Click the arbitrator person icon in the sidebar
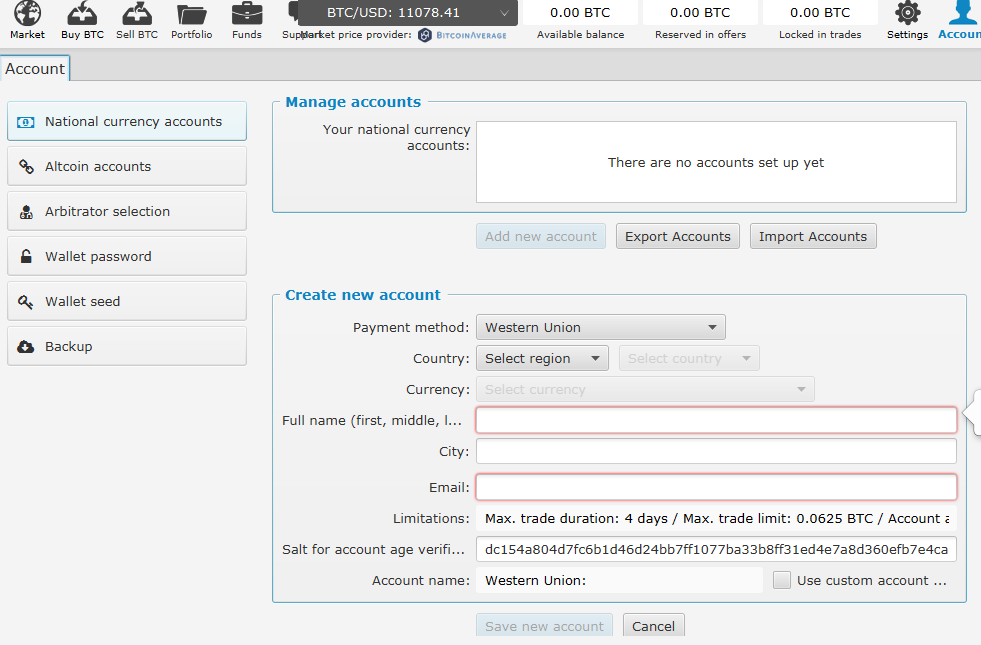The width and height of the screenshot is (981, 645). (26, 212)
